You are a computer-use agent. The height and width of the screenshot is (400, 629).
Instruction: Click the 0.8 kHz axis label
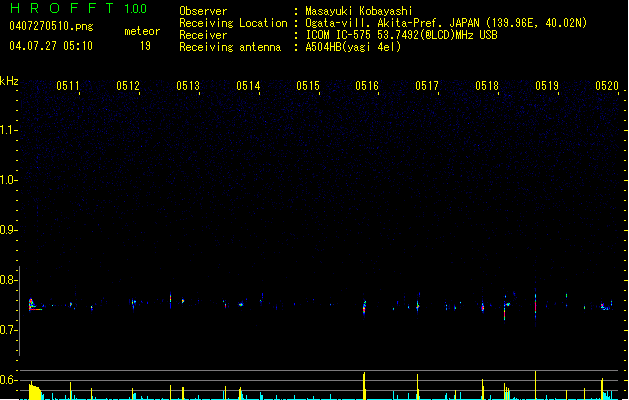coord(8,280)
